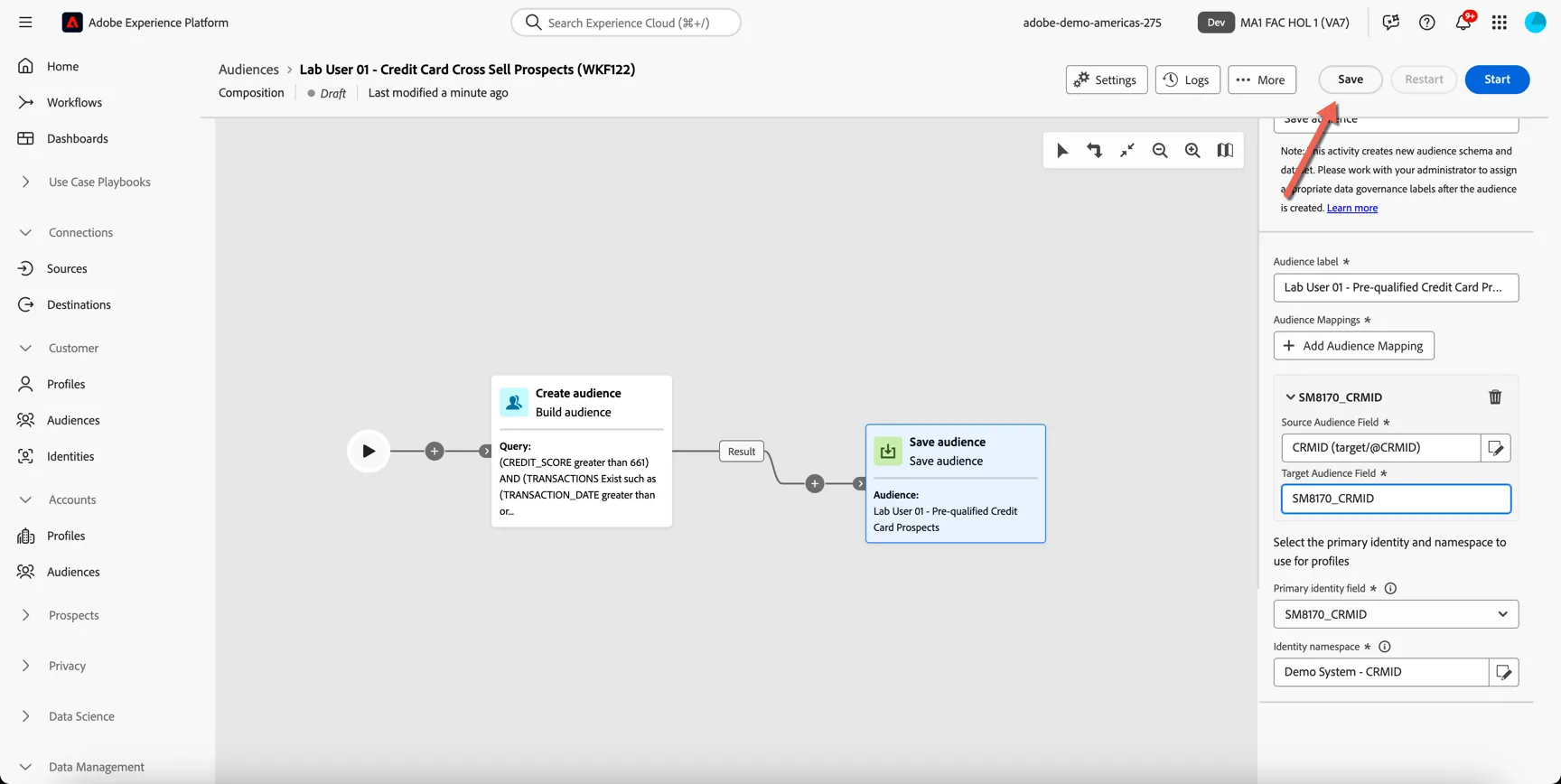Click the Adobe Experience Platform logo

point(72,23)
